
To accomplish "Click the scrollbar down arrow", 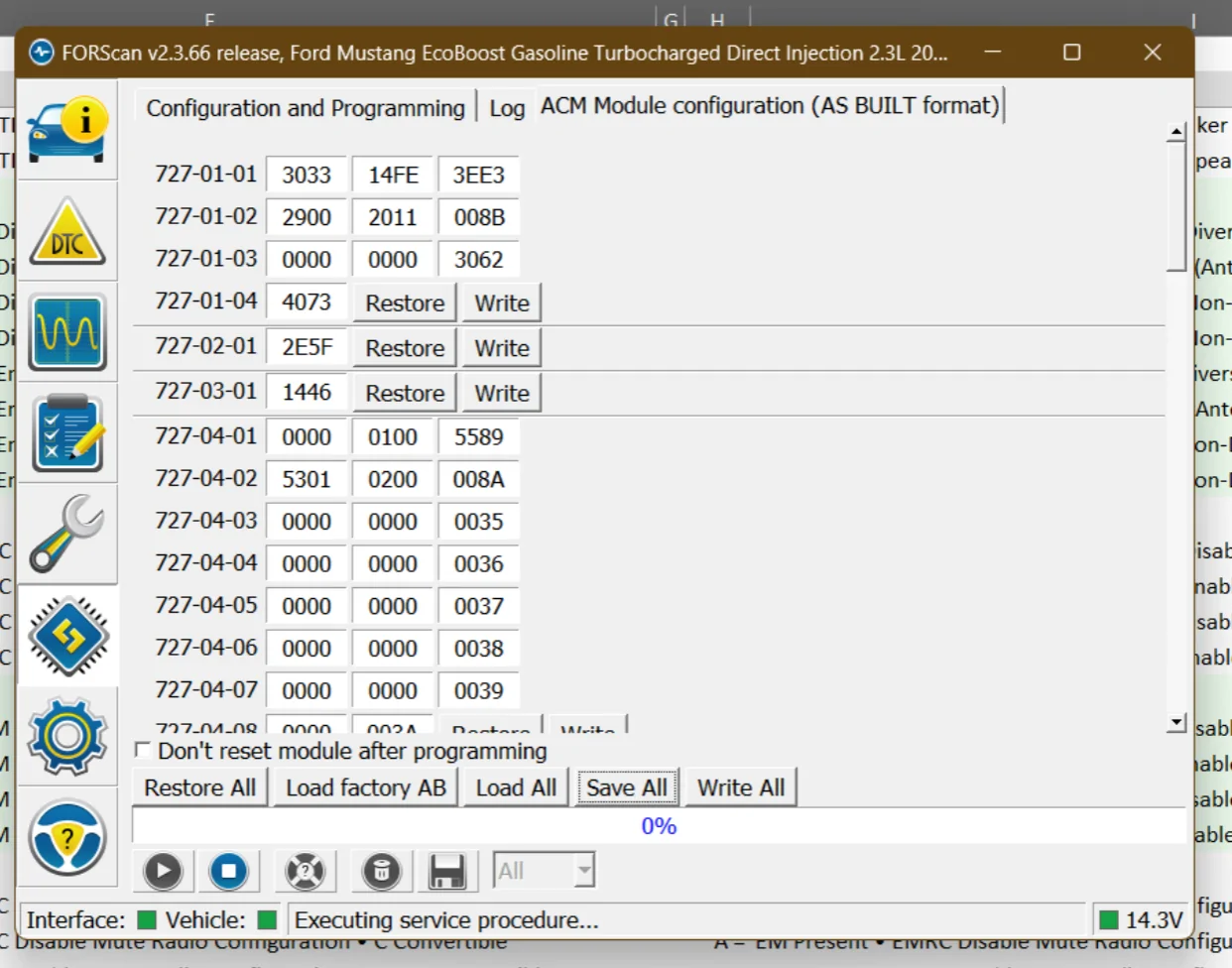I will [x=1176, y=723].
